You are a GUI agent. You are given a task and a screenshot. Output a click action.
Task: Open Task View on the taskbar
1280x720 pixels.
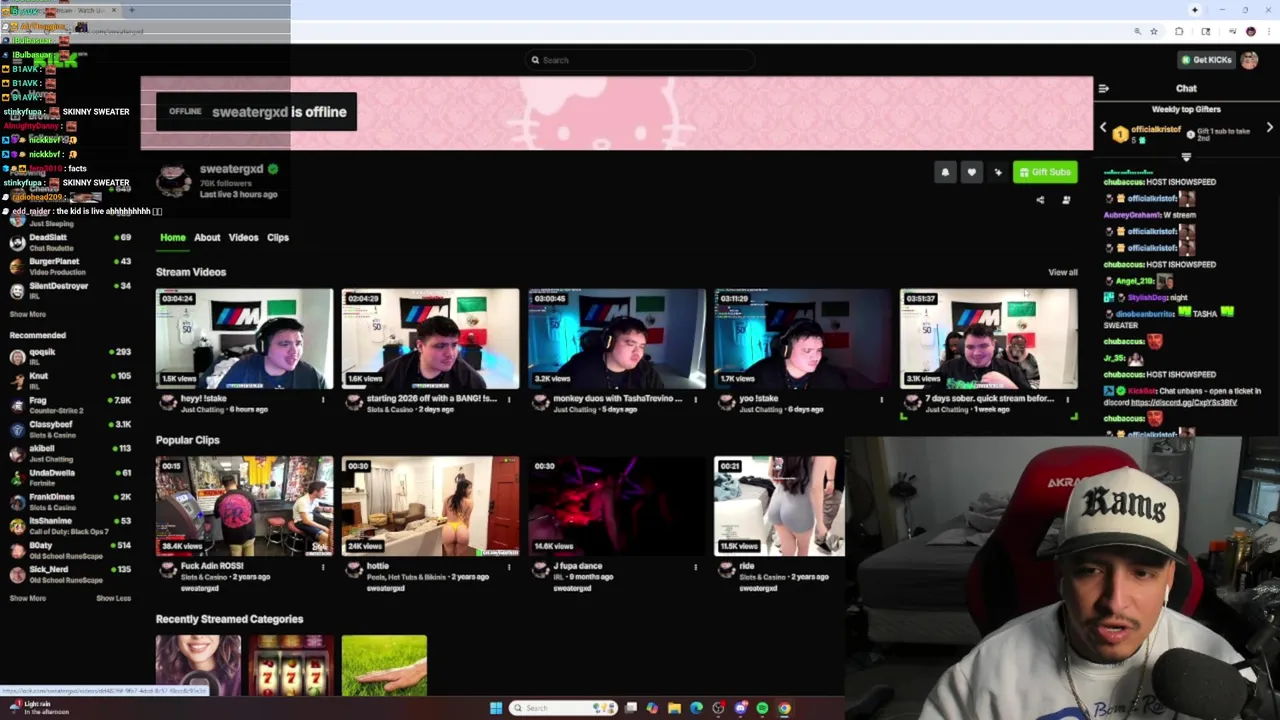point(630,708)
